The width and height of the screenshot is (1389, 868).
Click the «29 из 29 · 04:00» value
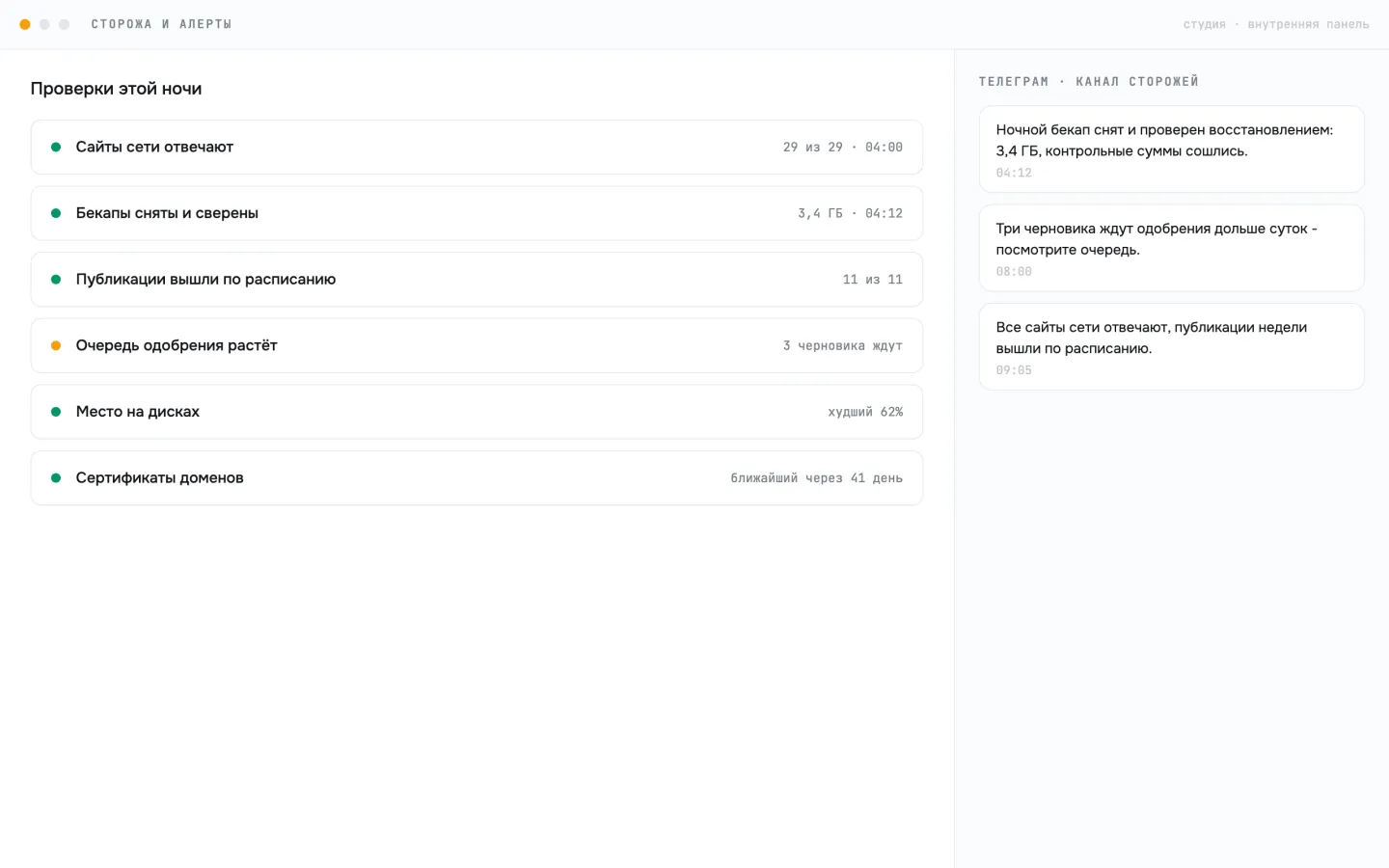(843, 148)
